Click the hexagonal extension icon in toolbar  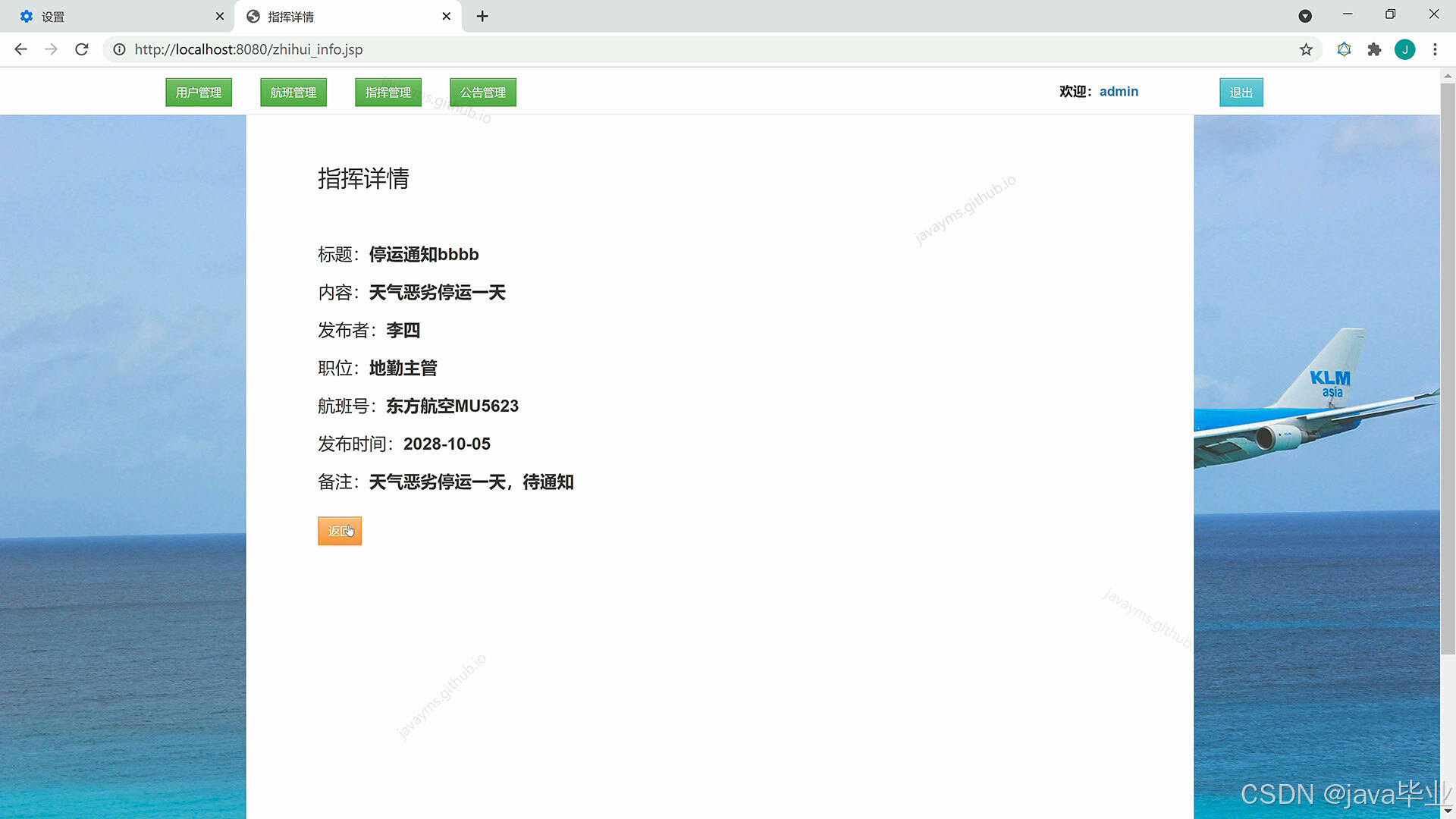click(x=1344, y=49)
